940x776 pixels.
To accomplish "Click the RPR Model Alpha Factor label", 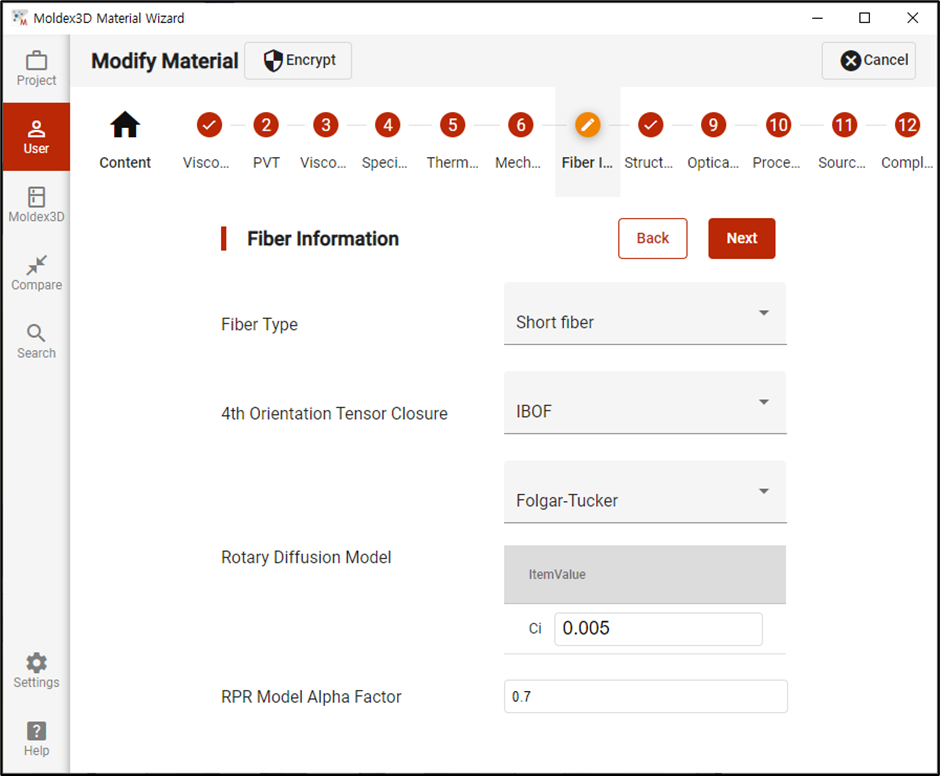I will pos(311,697).
